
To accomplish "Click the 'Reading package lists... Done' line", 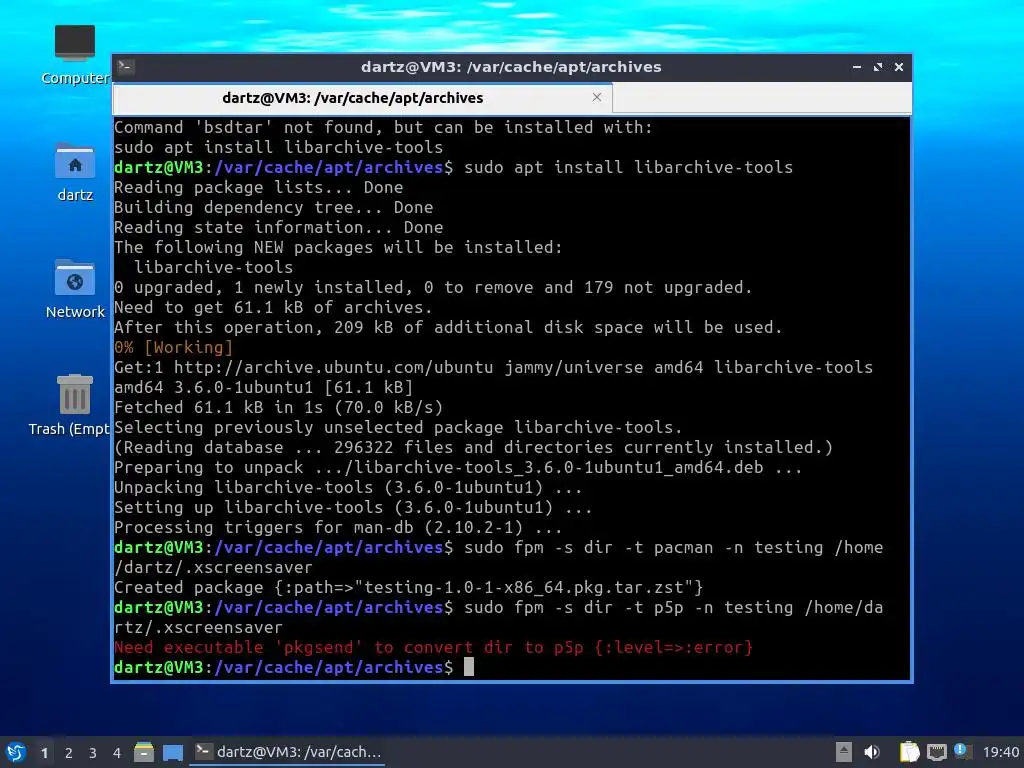I will click(x=259, y=187).
